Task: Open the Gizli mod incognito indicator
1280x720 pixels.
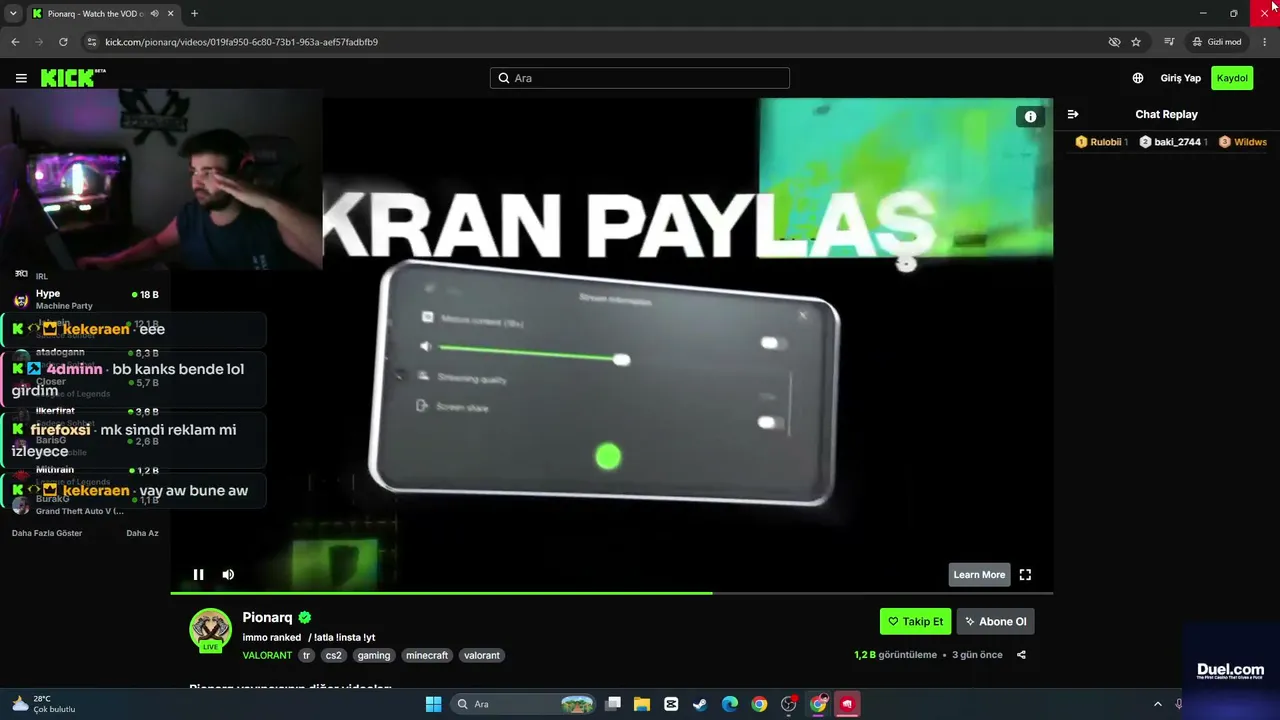Action: 1217,42
